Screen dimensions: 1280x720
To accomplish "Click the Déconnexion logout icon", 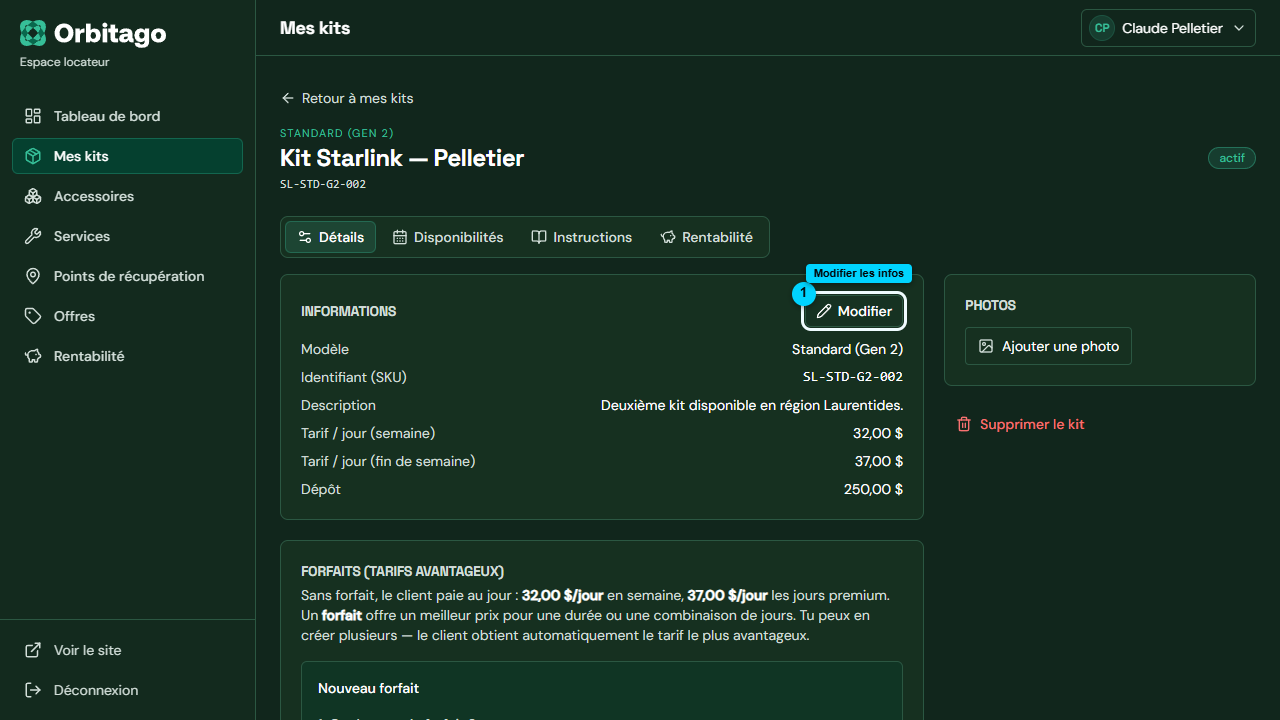I will coord(33,690).
